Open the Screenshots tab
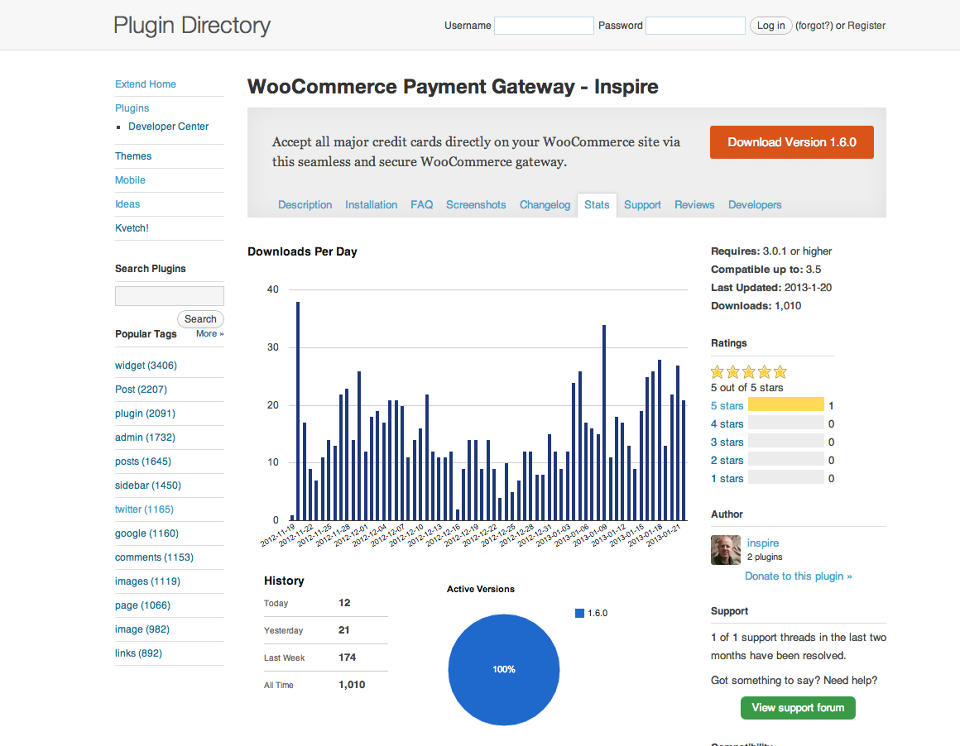 [476, 205]
